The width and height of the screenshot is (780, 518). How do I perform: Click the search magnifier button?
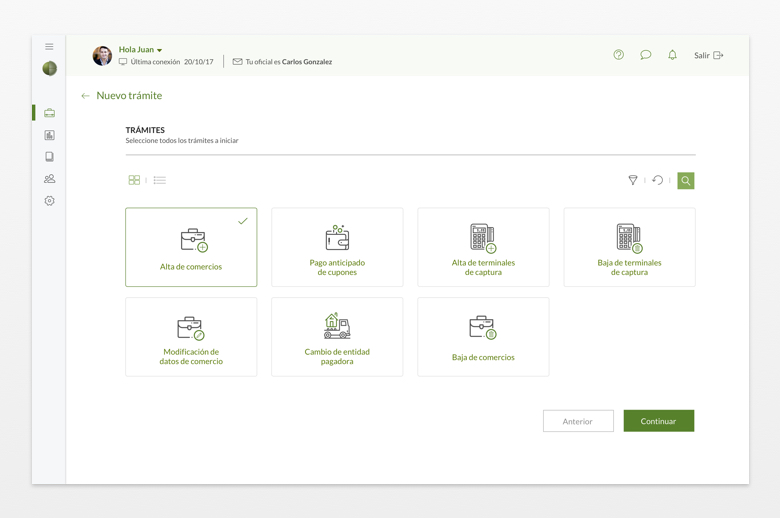[685, 181]
